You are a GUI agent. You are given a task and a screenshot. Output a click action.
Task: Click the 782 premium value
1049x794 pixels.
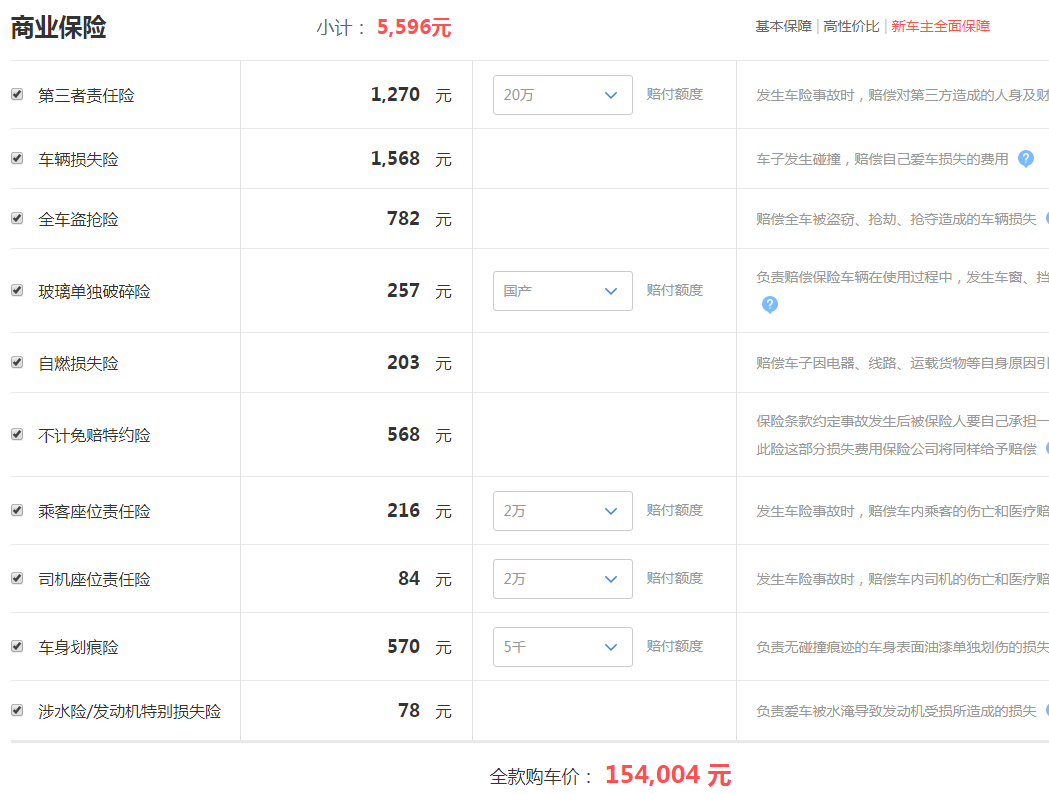[403, 219]
